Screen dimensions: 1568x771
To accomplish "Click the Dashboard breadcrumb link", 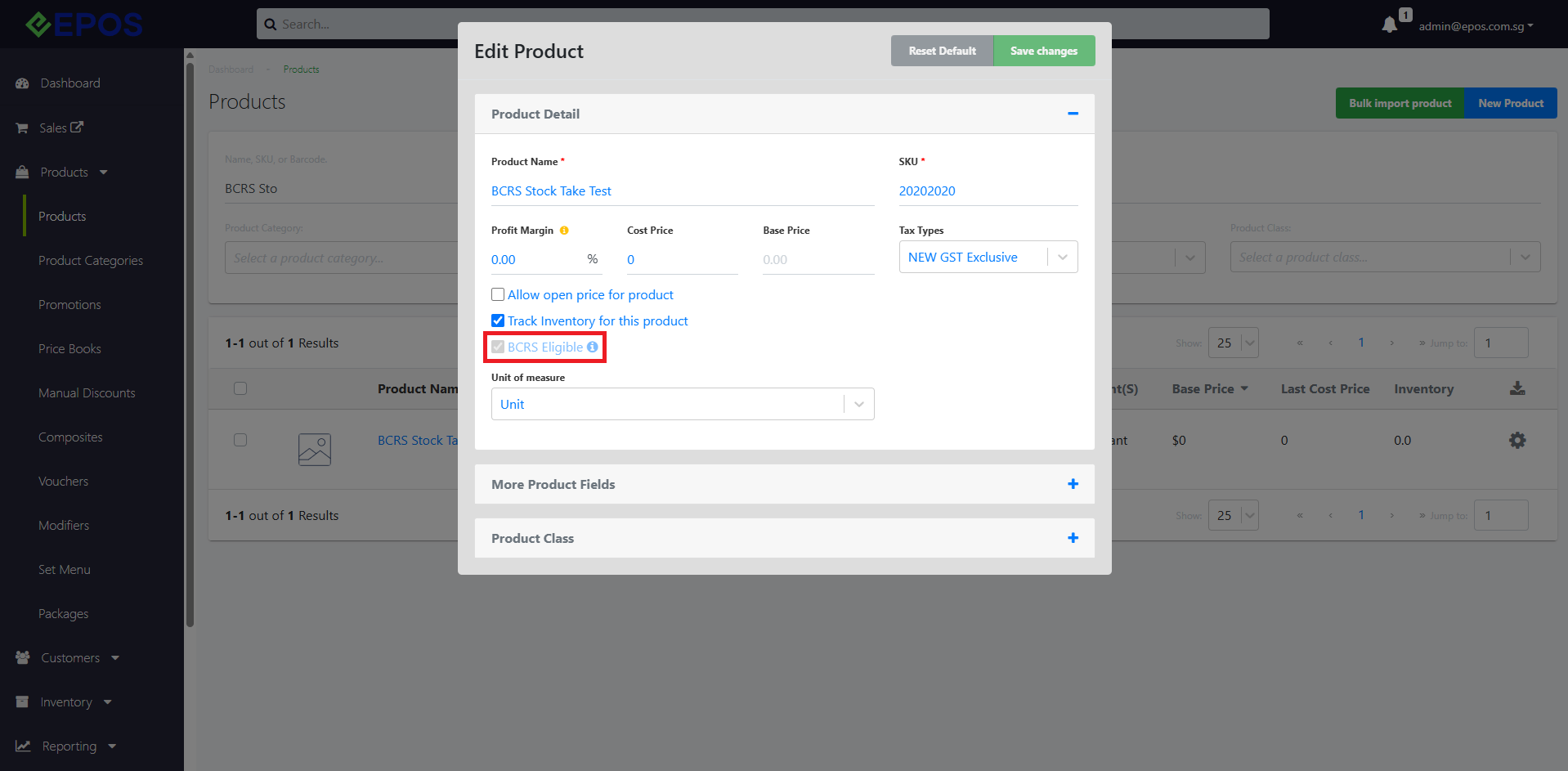I will (231, 69).
